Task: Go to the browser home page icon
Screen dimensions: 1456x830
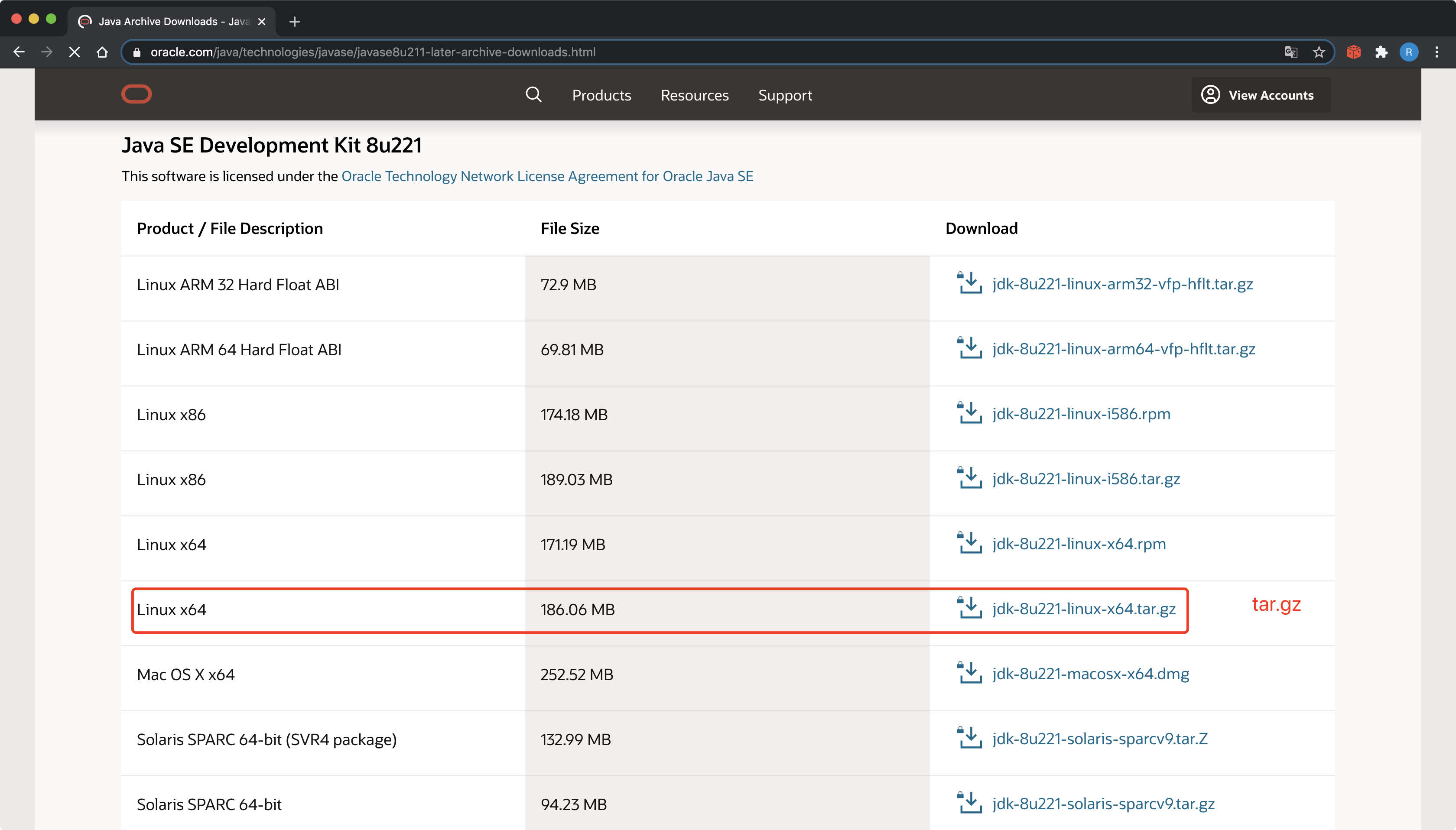Action: tap(102, 52)
